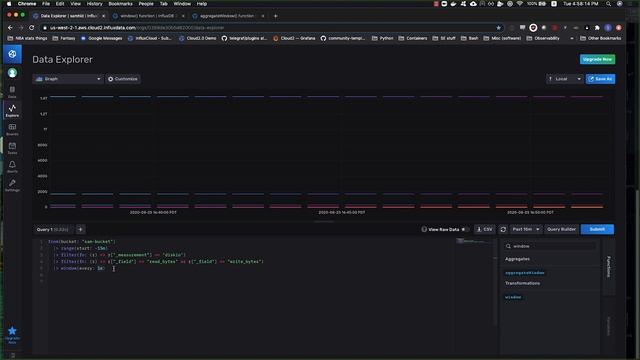Open the user account avatar icon
This screenshot has height=360, width=640.
coord(12,73)
